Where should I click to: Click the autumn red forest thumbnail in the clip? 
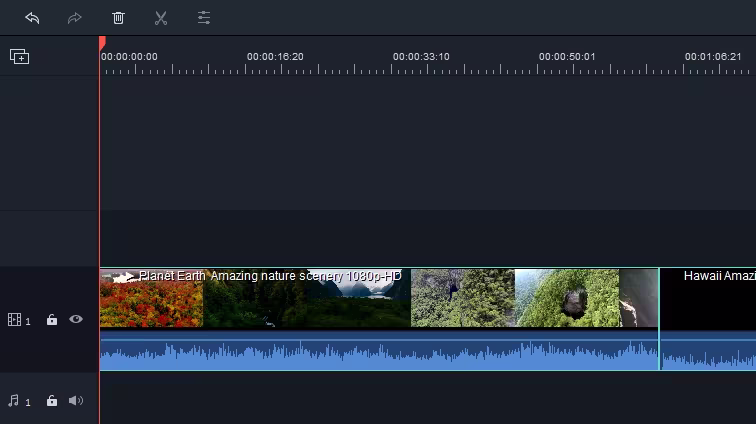point(151,298)
